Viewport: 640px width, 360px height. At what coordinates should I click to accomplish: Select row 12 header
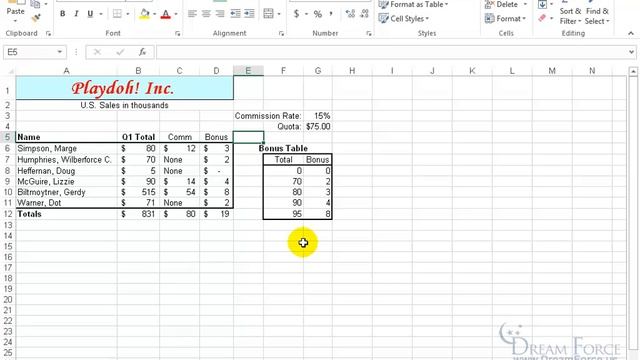[x=8, y=214]
